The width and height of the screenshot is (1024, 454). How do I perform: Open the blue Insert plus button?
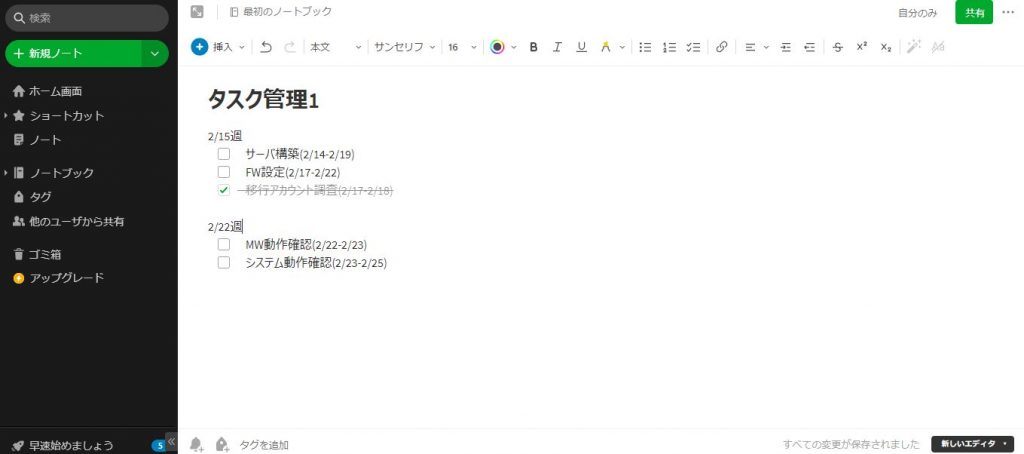click(x=199, y=47)
